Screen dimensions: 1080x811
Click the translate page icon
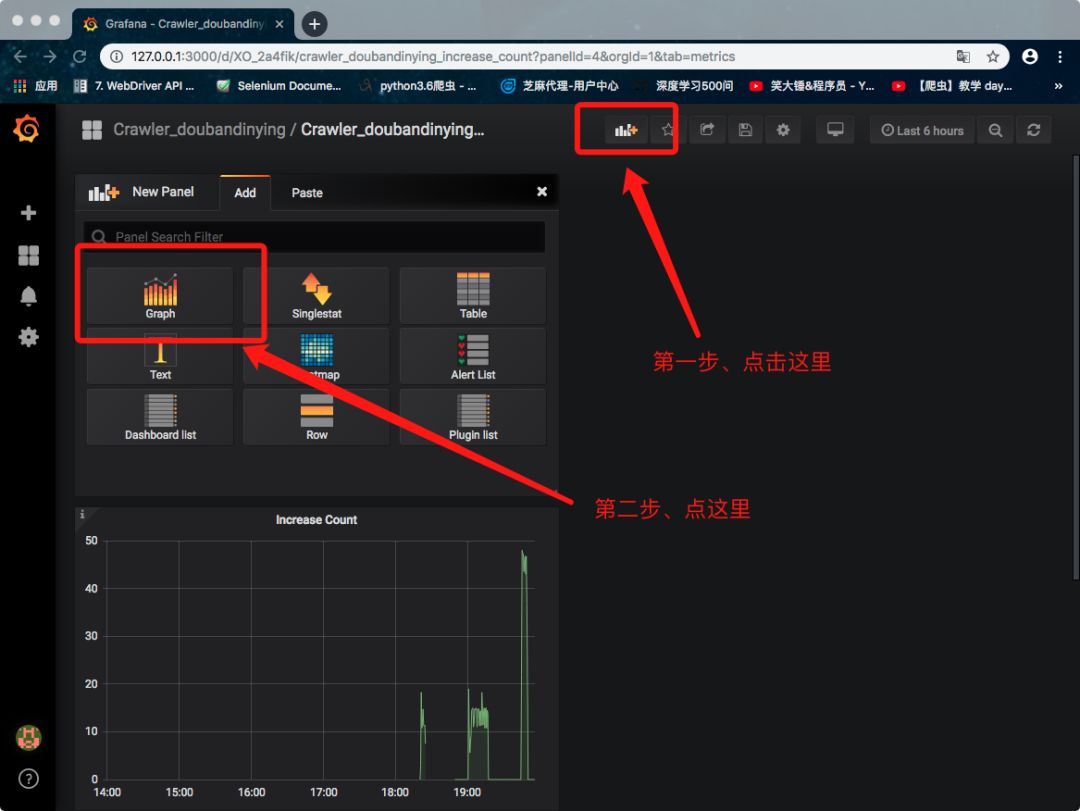tap(963, 57)
